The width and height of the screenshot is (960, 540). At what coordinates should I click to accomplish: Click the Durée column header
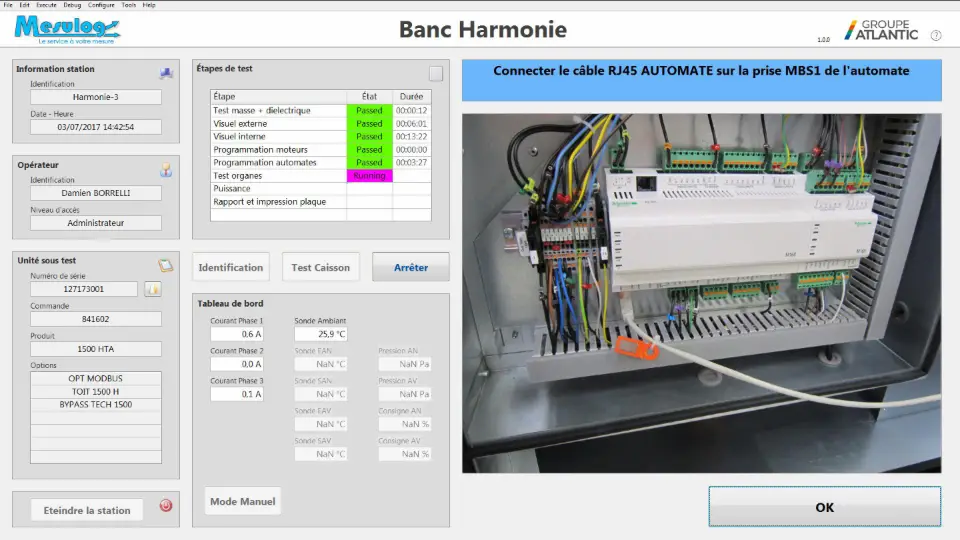click(x=411, y=97)
